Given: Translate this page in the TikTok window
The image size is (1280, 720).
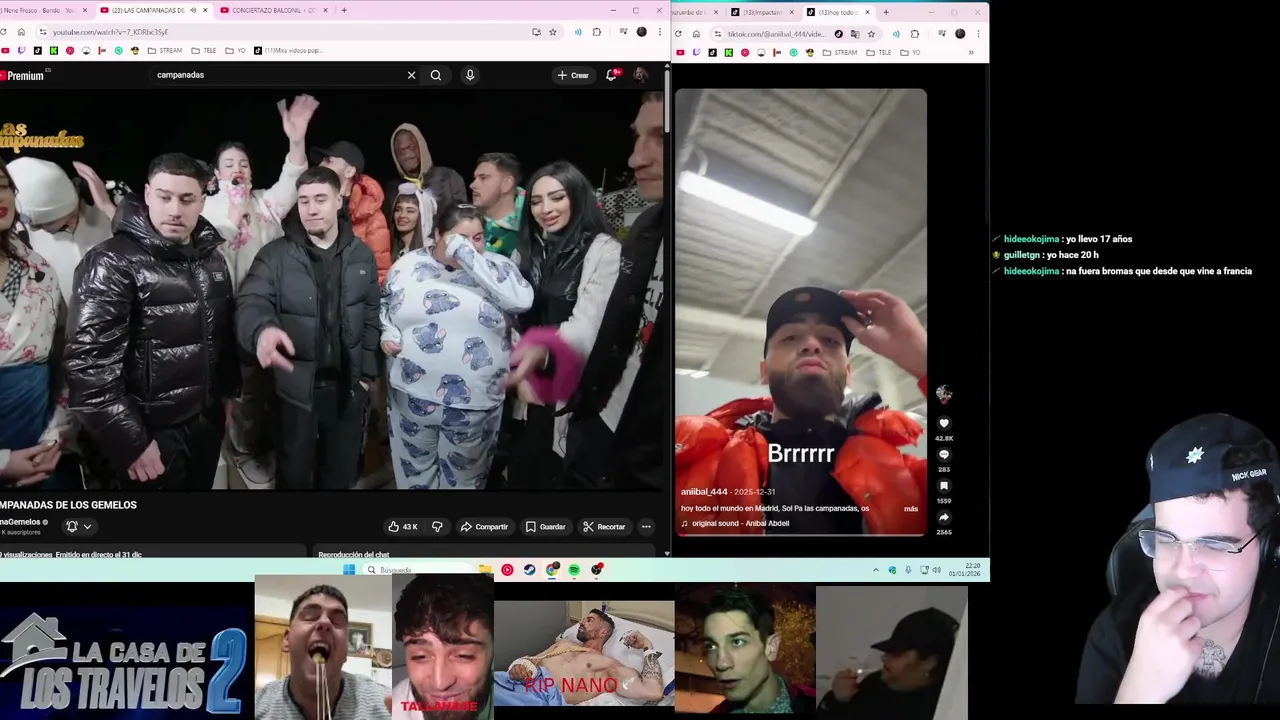Looking at the screenshot, I should pos(855,34).
